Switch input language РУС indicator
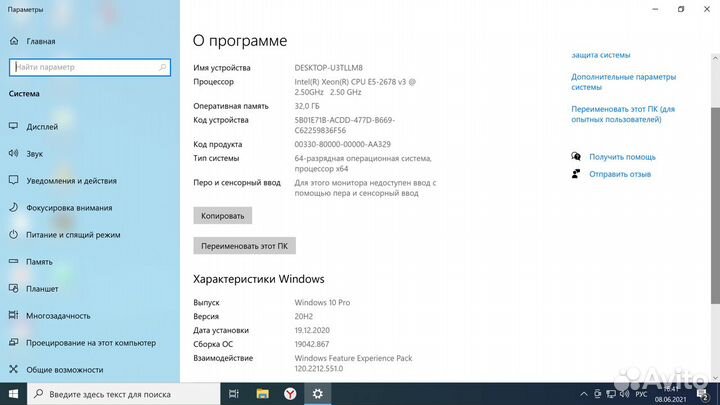Screen dimensions: 720x405 (x=641, y=394)
